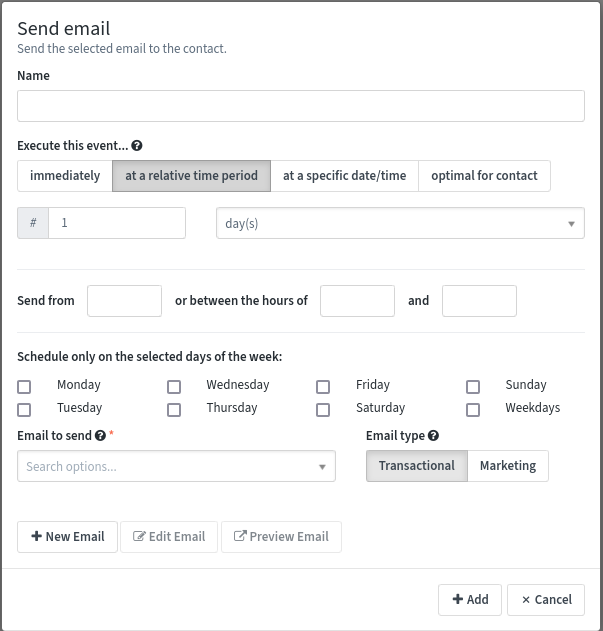This screenshot has width=603, height=631.
Task: Expand the Email to send search dropdown
Action: point(176,466)
